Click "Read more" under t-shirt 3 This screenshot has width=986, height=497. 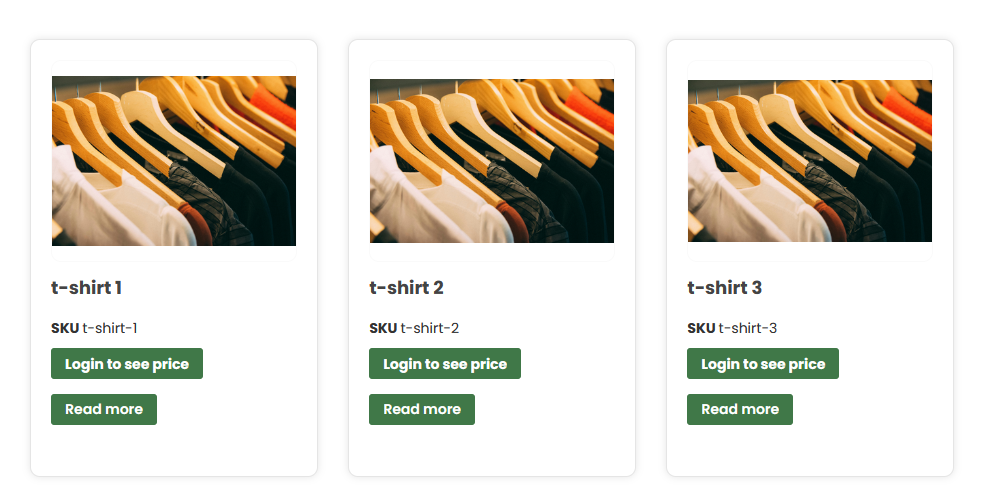[x=740, y=409]
